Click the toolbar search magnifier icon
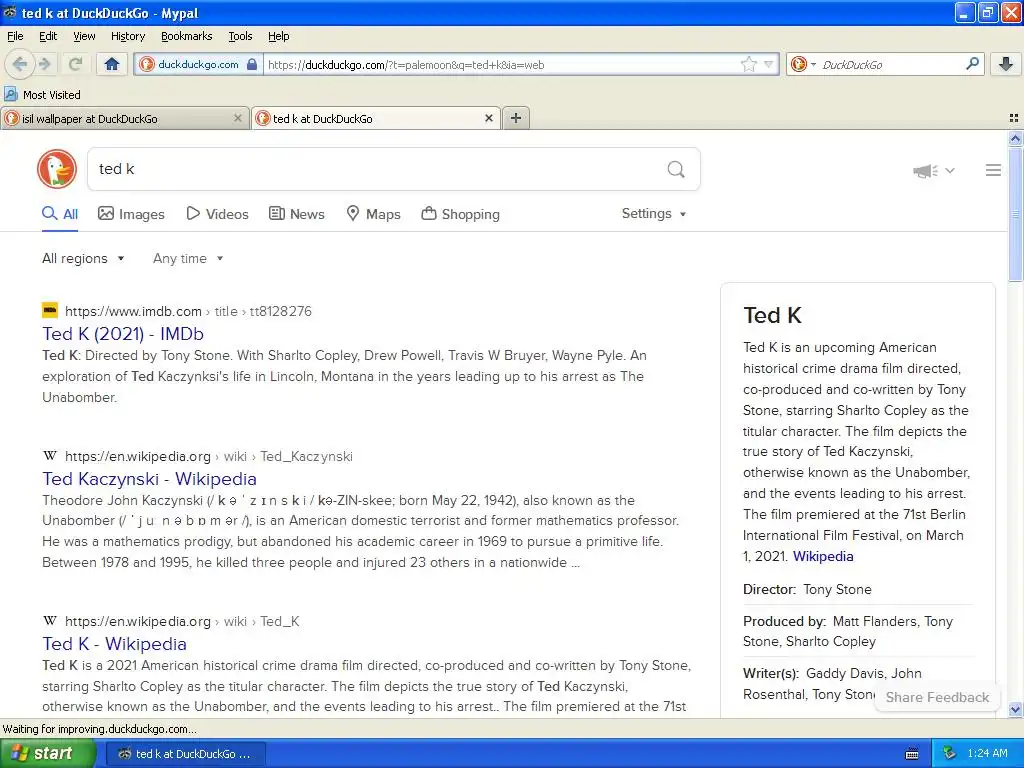The height and width of the screenshot is (768, 1024). 972,64
